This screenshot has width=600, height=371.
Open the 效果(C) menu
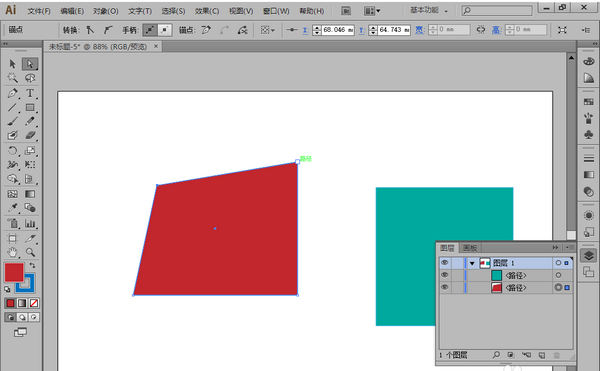(x=207, y=11)
